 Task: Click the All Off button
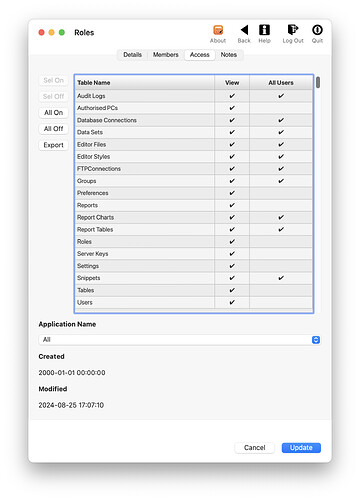[x=53, y=129]
